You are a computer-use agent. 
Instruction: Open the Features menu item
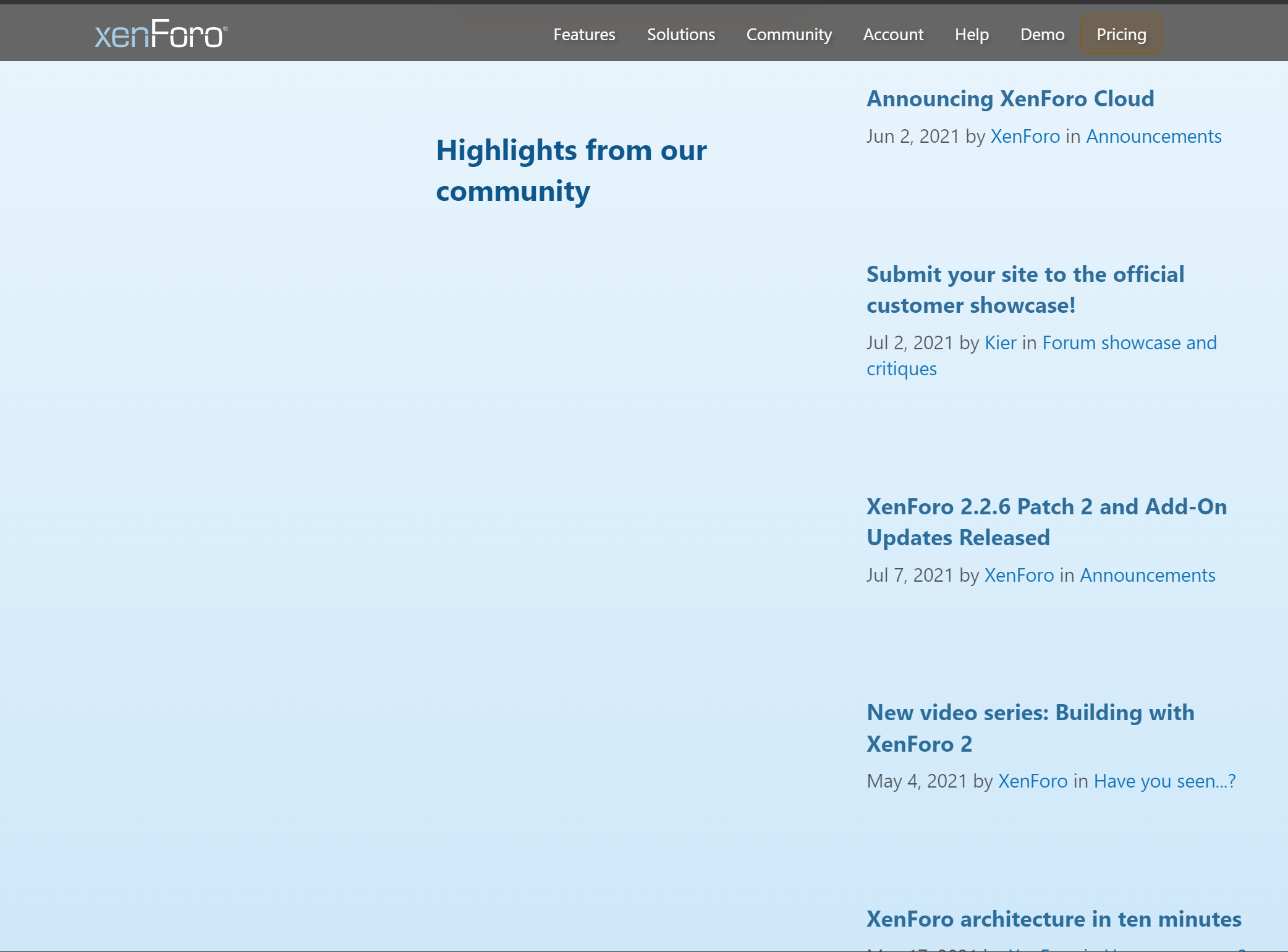(583, 35)
